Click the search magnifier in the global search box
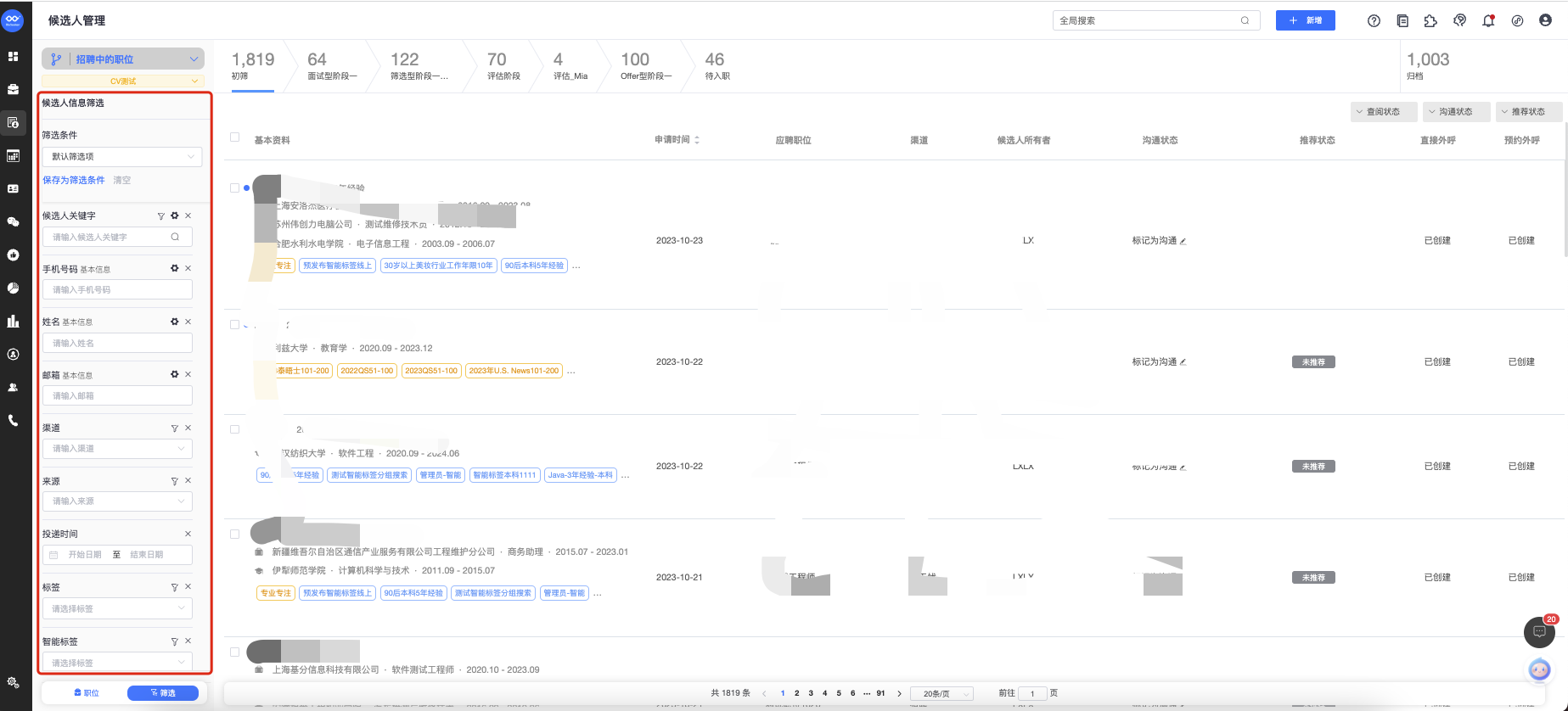The image size is (1568, 711). [1245, 20]
